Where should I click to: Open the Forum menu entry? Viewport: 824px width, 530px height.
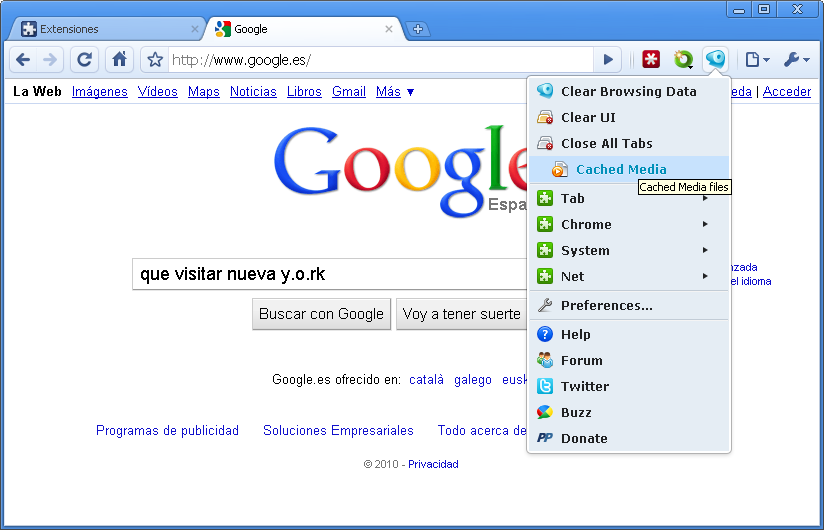629,360
